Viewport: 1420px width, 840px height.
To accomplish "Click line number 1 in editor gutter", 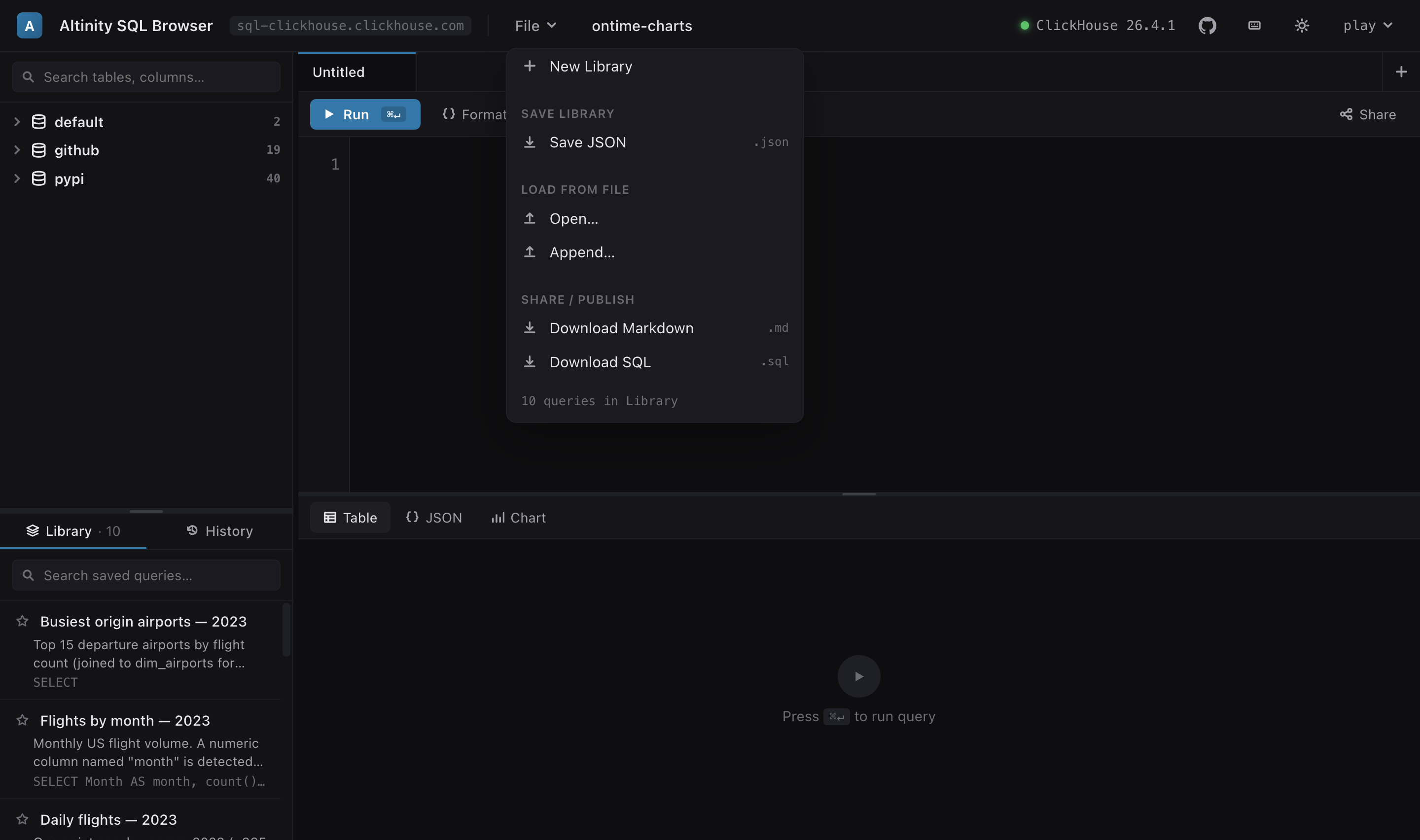I will pyautogui.click(x=335, y=164).
